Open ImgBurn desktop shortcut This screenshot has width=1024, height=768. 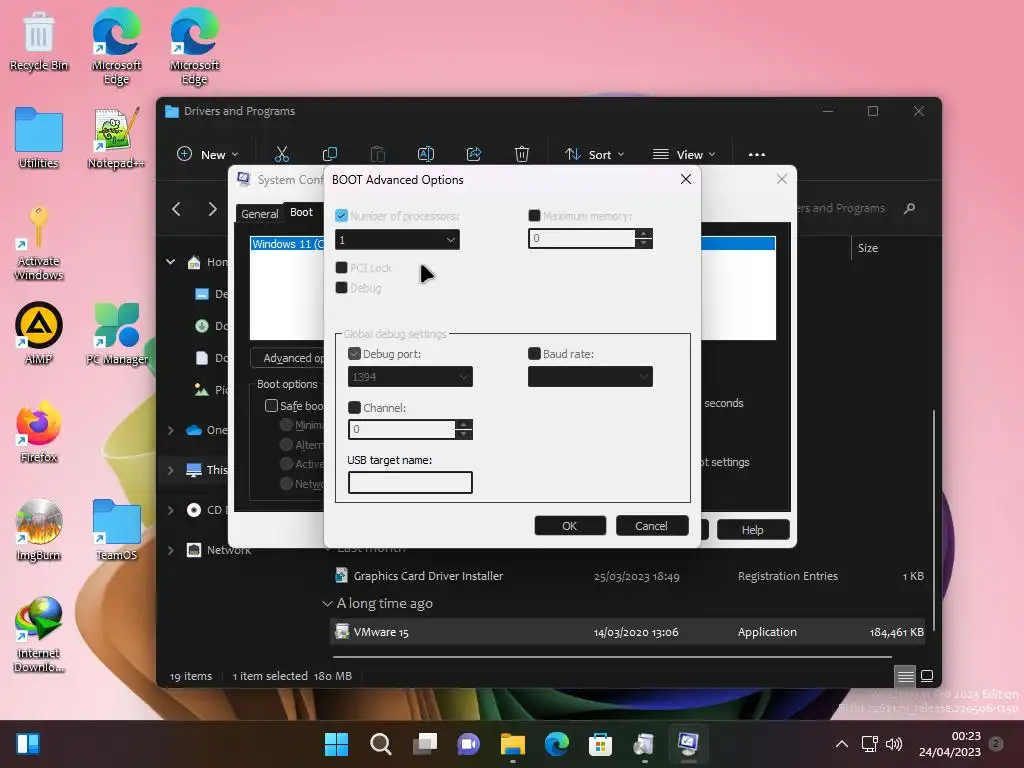pyautogui.click(x=39, y=530)
